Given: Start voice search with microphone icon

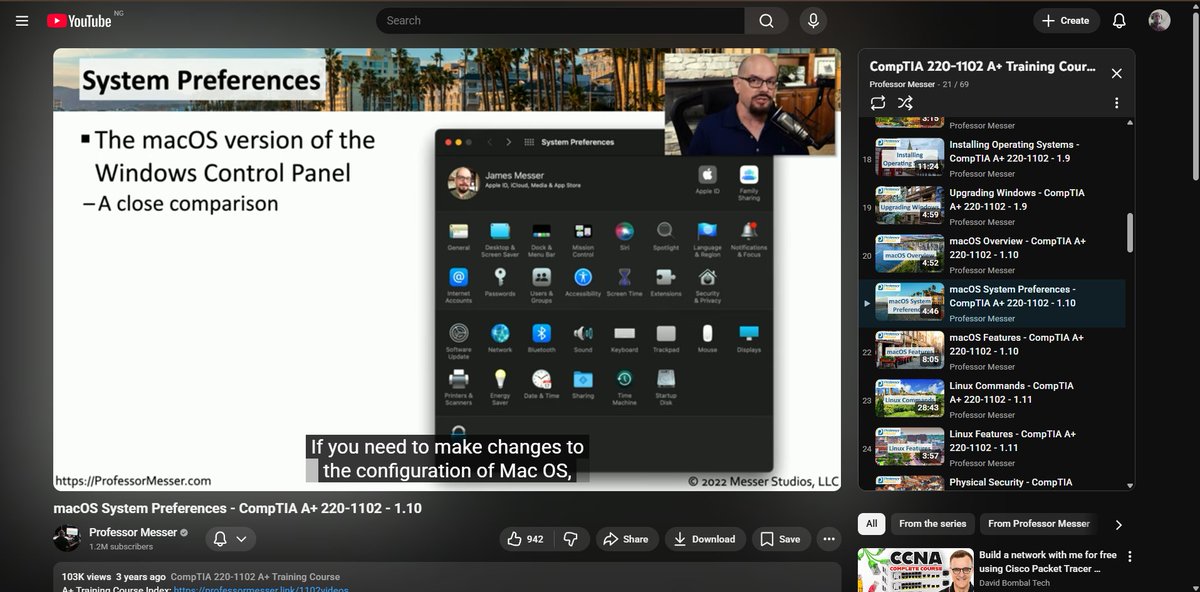Looking at the screenshot, I should click(x=813, y=20).
